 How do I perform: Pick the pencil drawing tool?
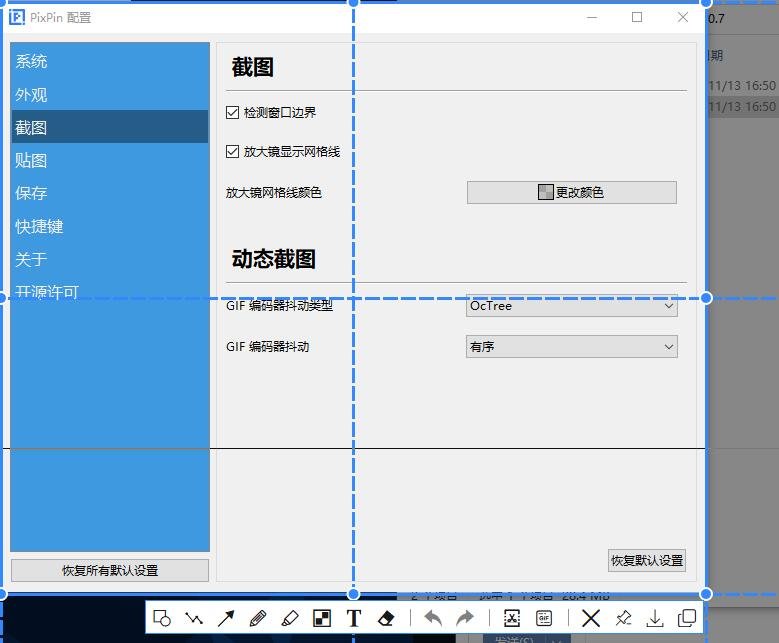[x=257, y=618]
